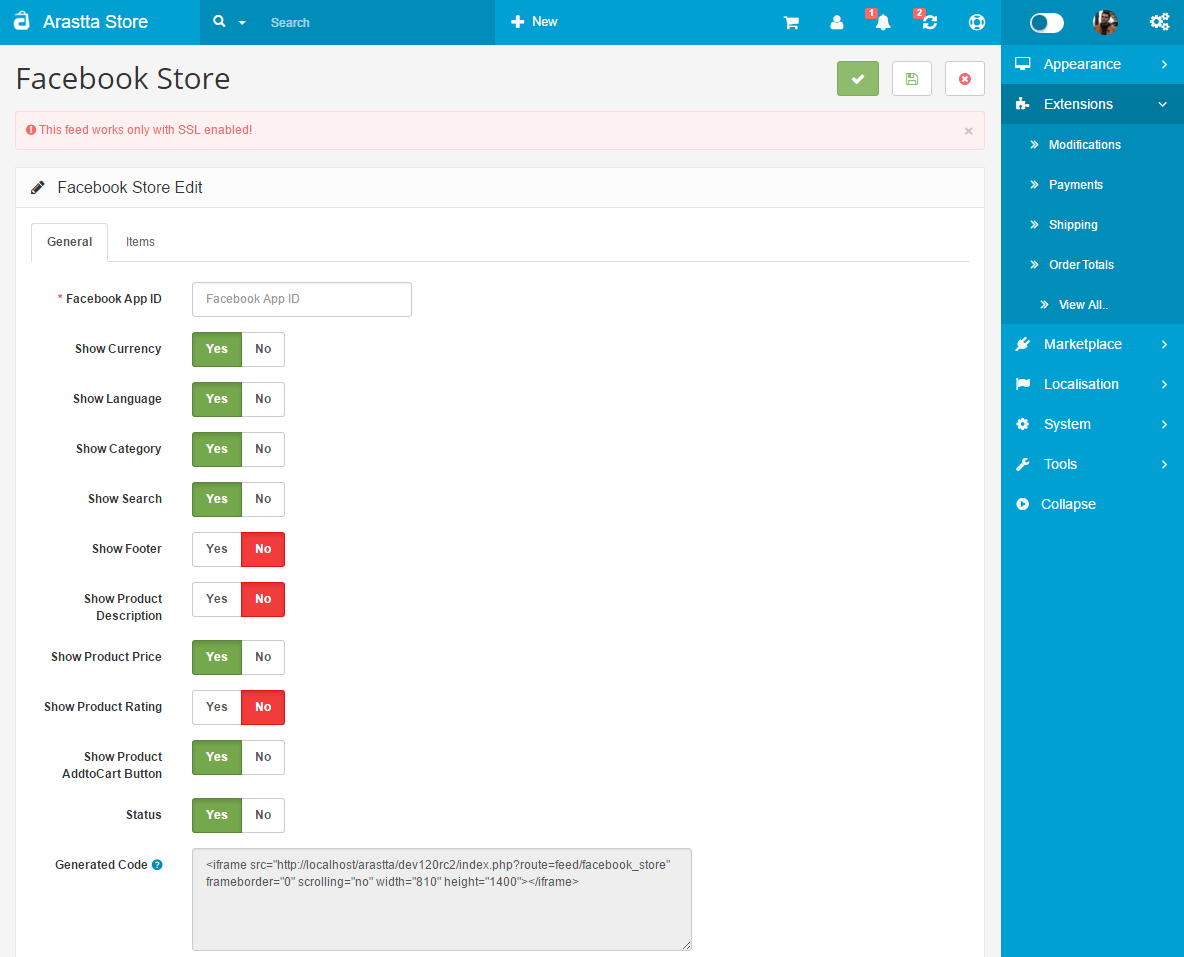Click the Arastta logo icon
Image resolution: width=1184 pixels, height=957 pixels.
click(x=22, y=21)
